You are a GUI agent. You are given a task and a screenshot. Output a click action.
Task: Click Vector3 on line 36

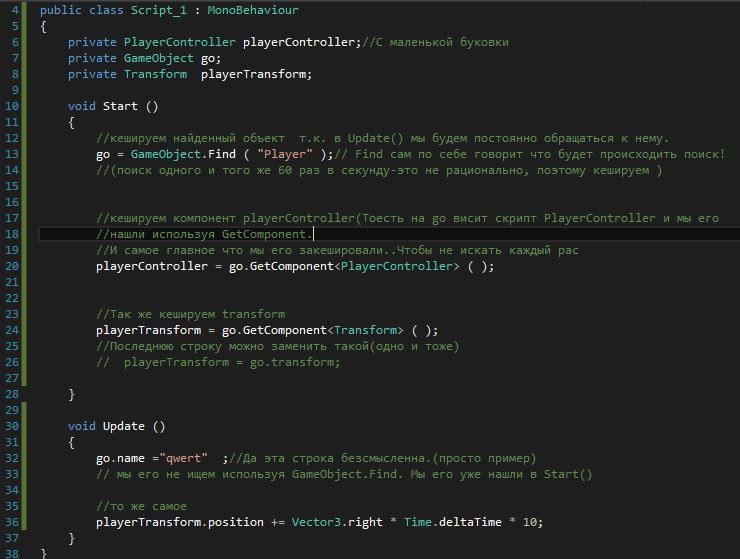coord(316,522)
